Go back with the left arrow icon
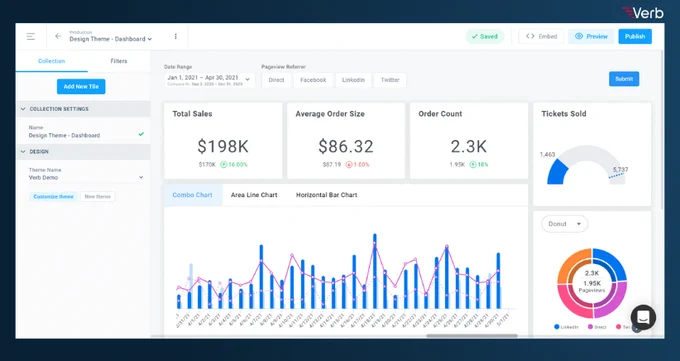 [58, 36]
